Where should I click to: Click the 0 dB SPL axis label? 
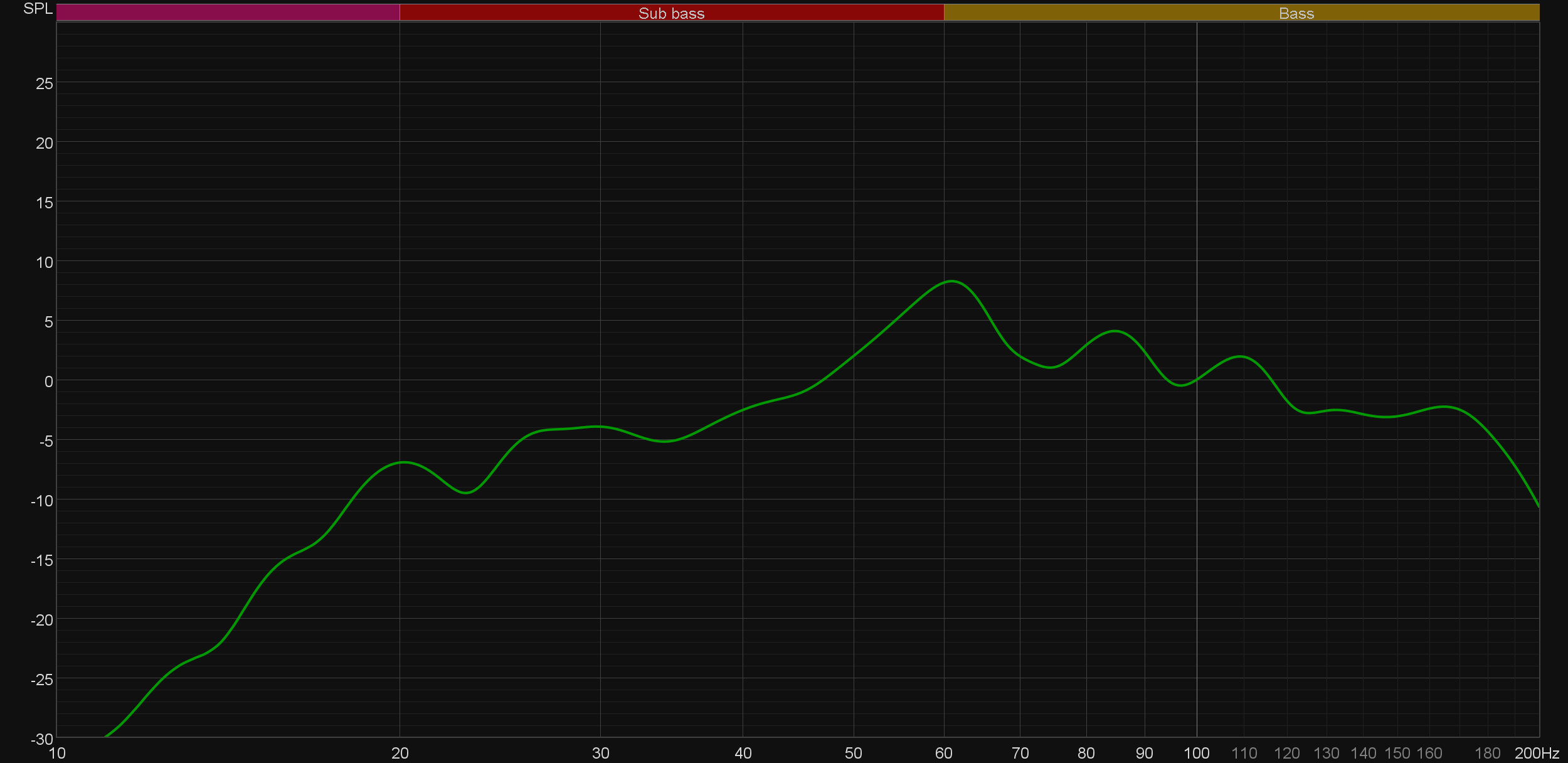[48, 381]
